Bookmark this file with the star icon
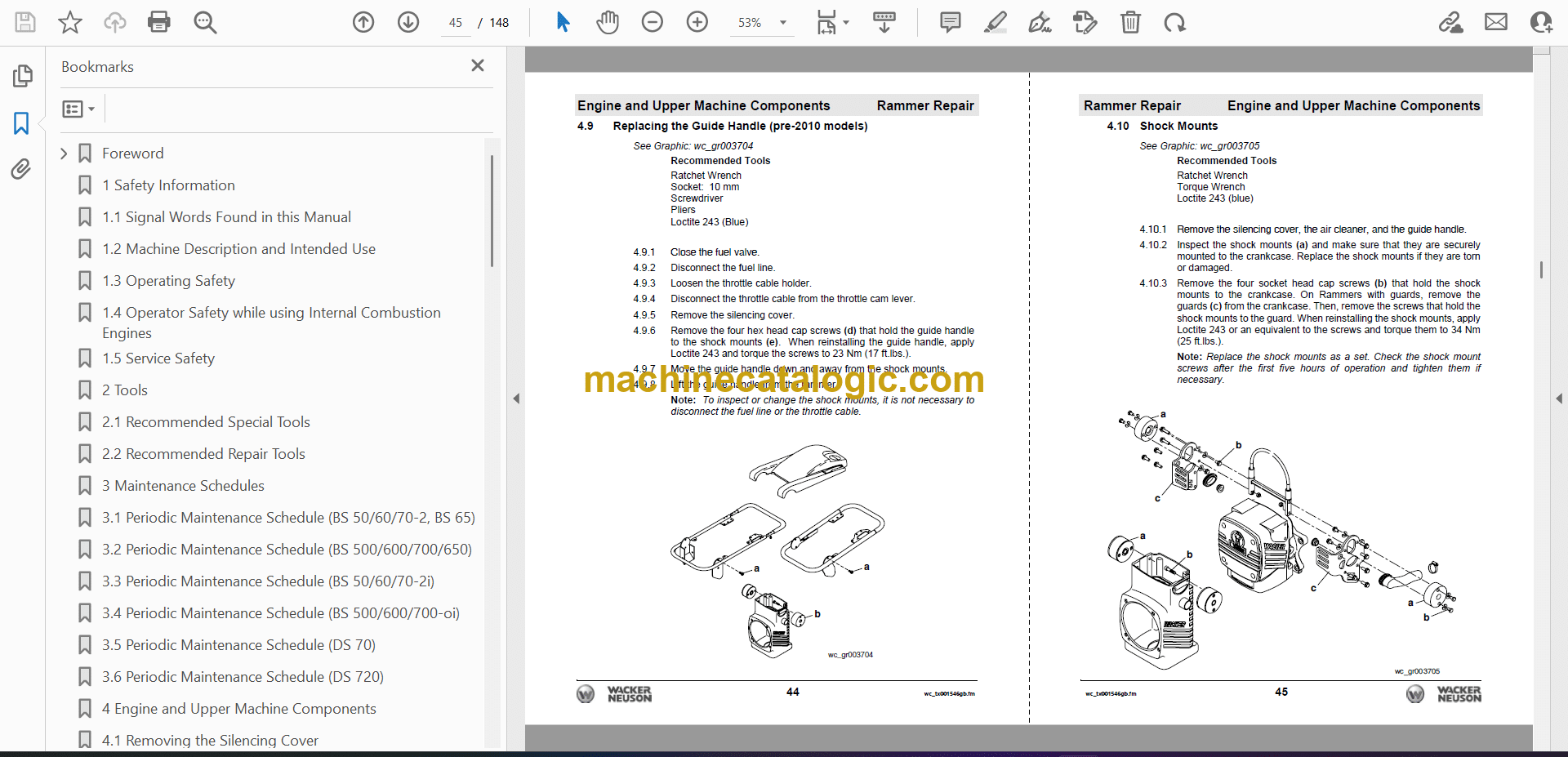This screenshot has height=757, width=1568. point(70,22)
